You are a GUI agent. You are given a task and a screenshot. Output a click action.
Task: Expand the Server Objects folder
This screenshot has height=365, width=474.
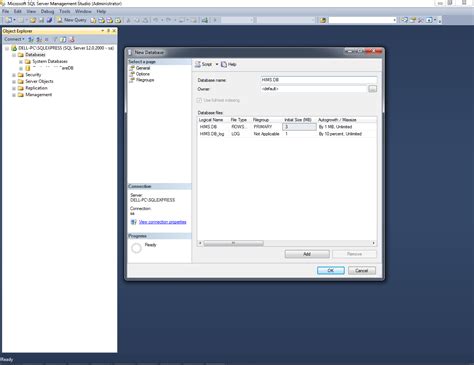click(14, 82)
